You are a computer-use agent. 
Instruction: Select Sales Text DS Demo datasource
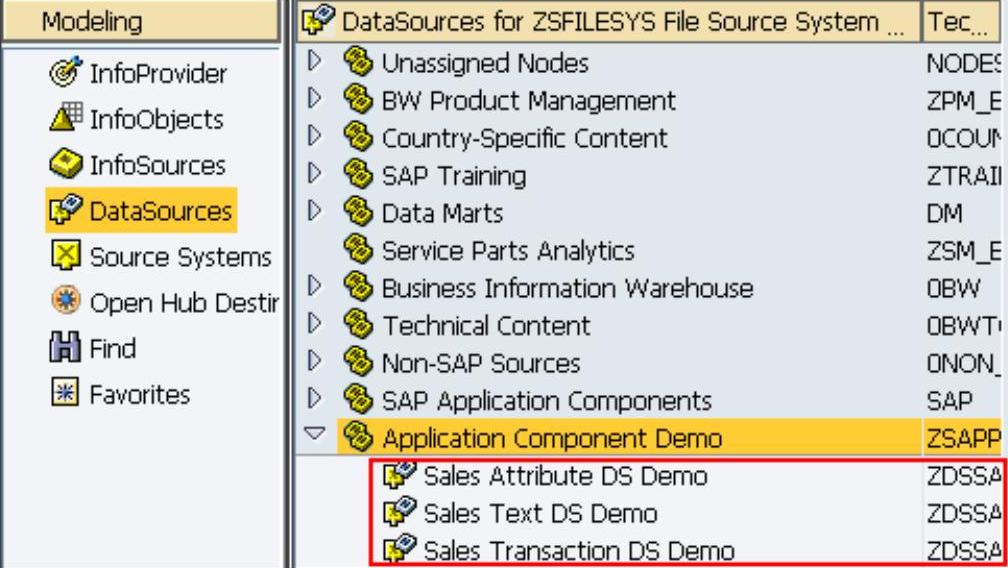540,514
